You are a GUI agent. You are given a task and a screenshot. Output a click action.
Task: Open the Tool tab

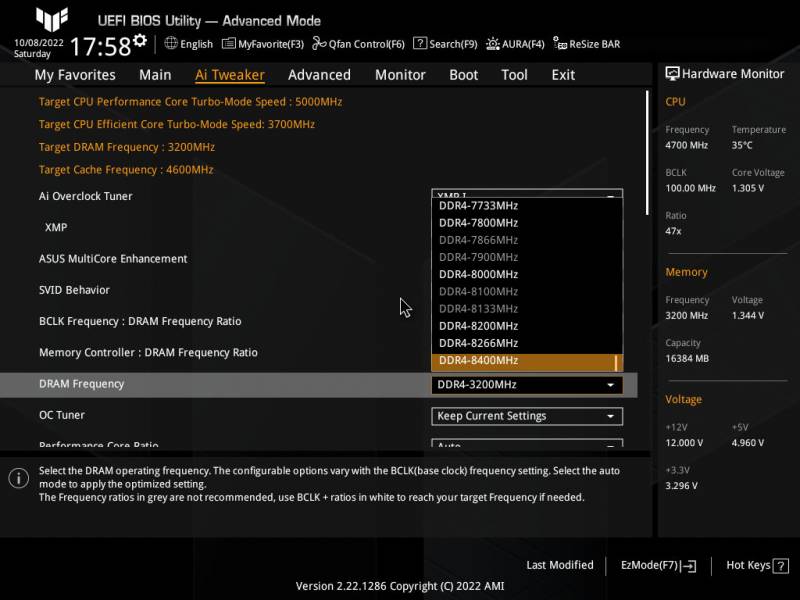[x=514, y=75]
